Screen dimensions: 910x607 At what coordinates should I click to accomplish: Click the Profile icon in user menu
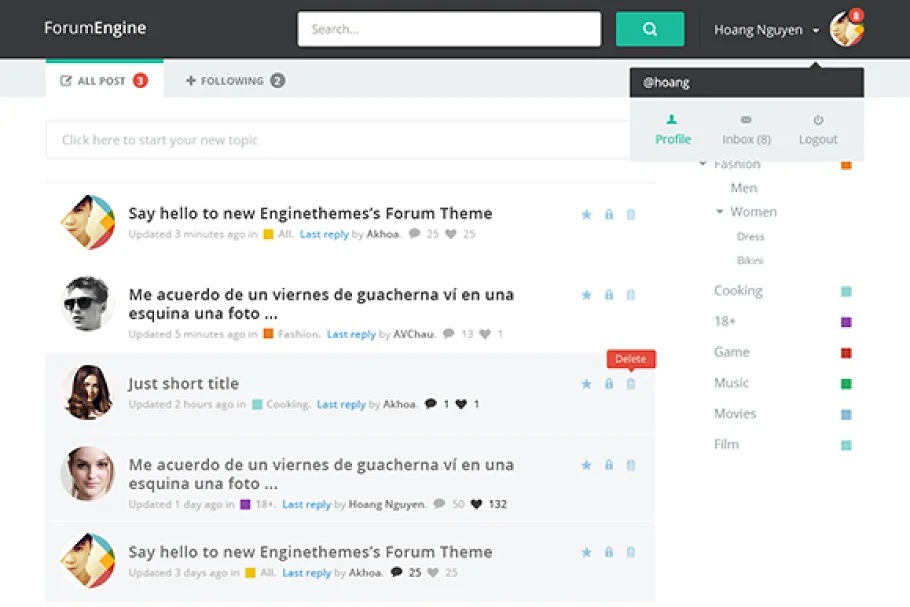click(x=673, y=120)
